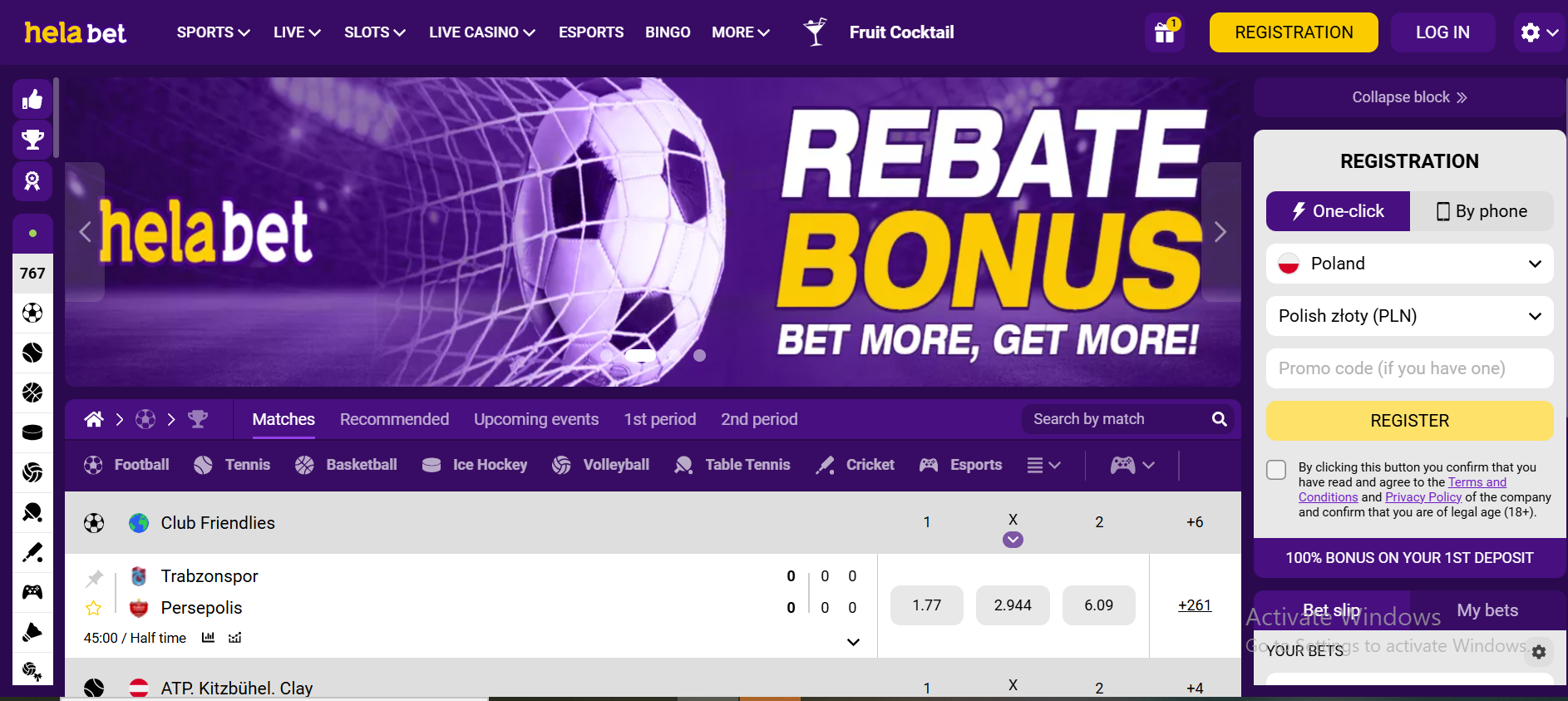Click the home icon in the breadcrumb
Image resolution: width=1568 pixels, height=701 pixels.
point(94,419)
